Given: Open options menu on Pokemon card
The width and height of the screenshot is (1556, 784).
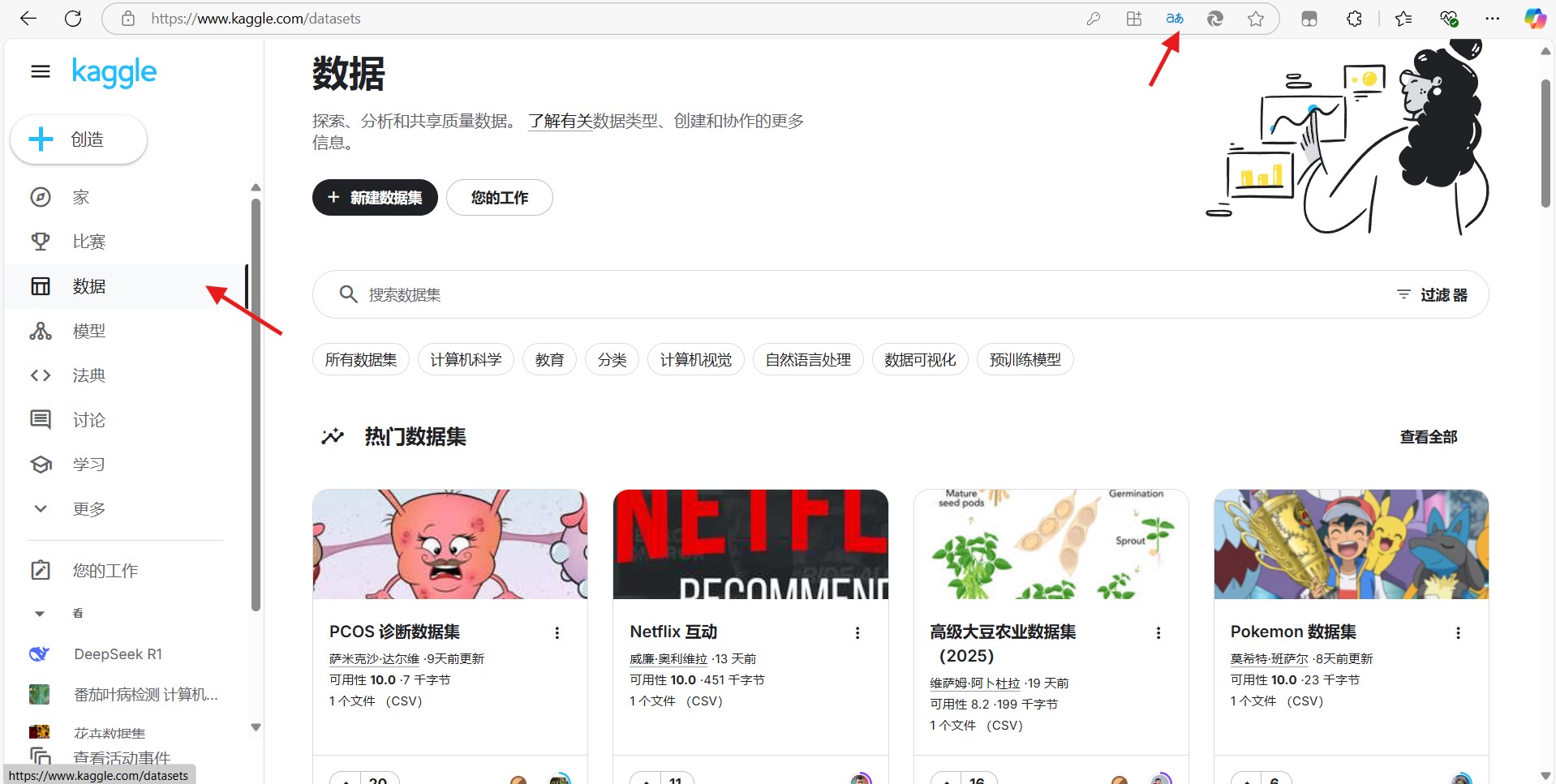Looking at the screenshot, I should point(1459,633).
